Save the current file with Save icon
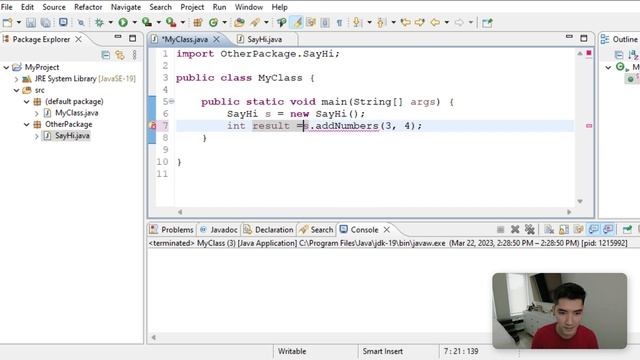640x360 pixels. [31, 22]
